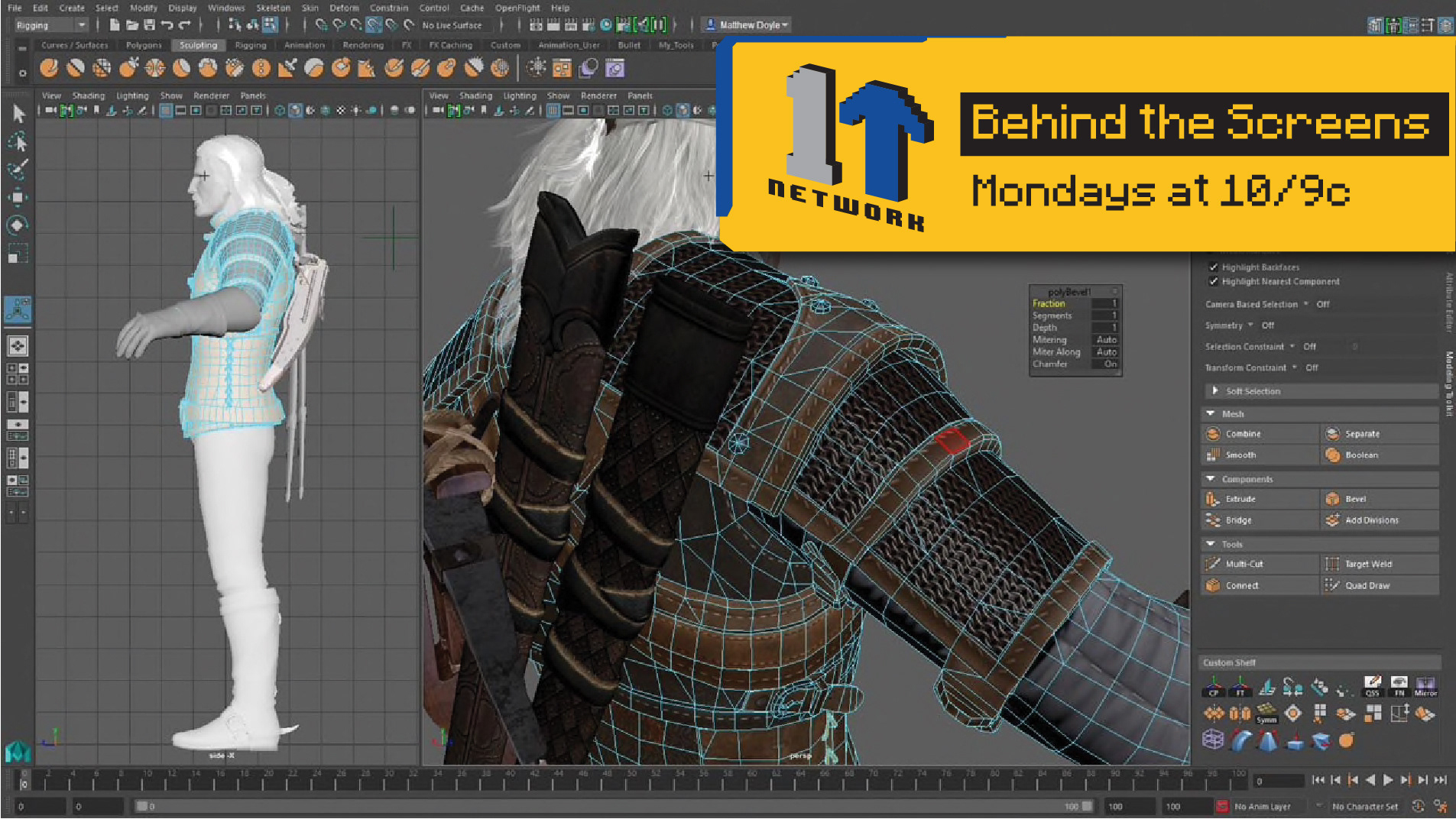Viewport: 1456px width, 819px height.
Task: Open the Transform Constraint dropdown
Action: tap(1295, 368)
